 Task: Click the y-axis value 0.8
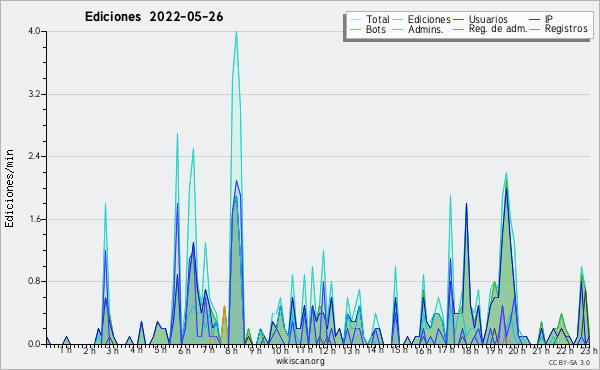[x=34, y=282]
